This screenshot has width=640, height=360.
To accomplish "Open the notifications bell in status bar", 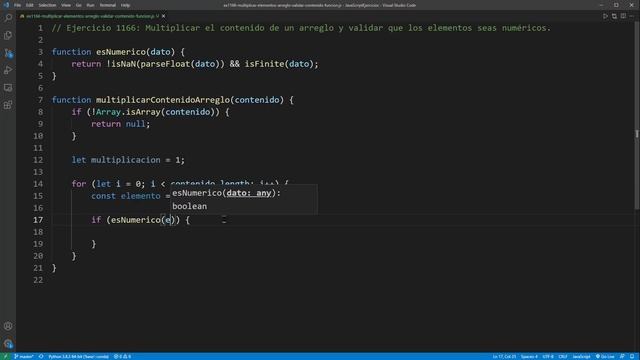I will [x=632, y=356].
